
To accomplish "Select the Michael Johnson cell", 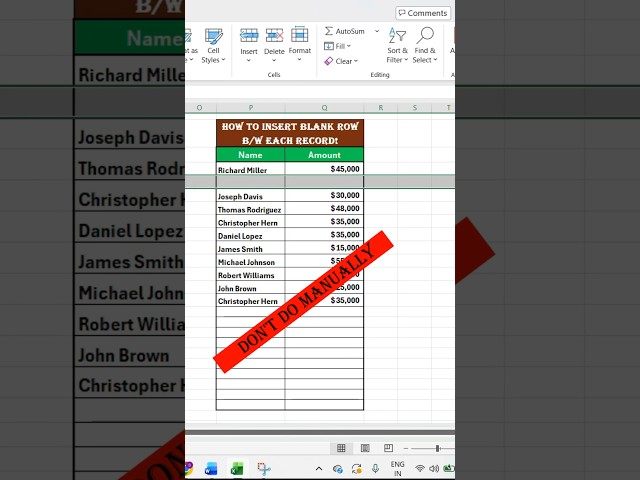I will pos(250,261).
